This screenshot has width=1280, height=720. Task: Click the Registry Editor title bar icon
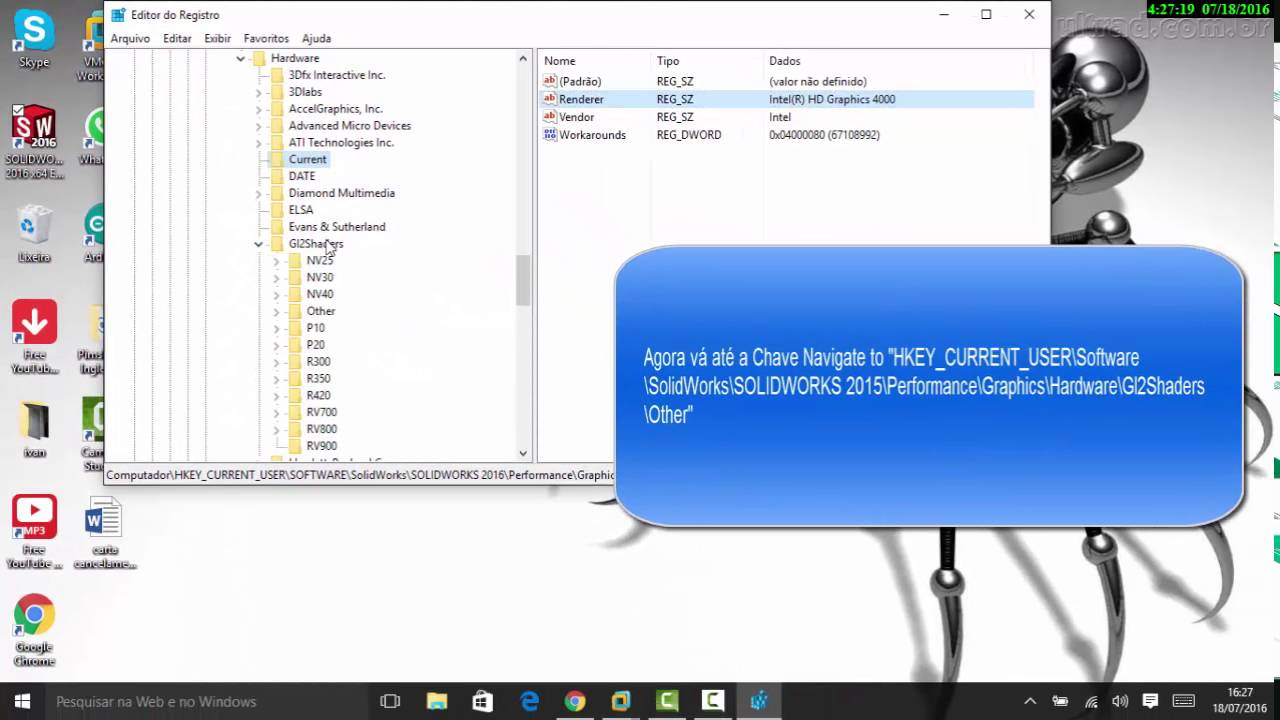118,15
